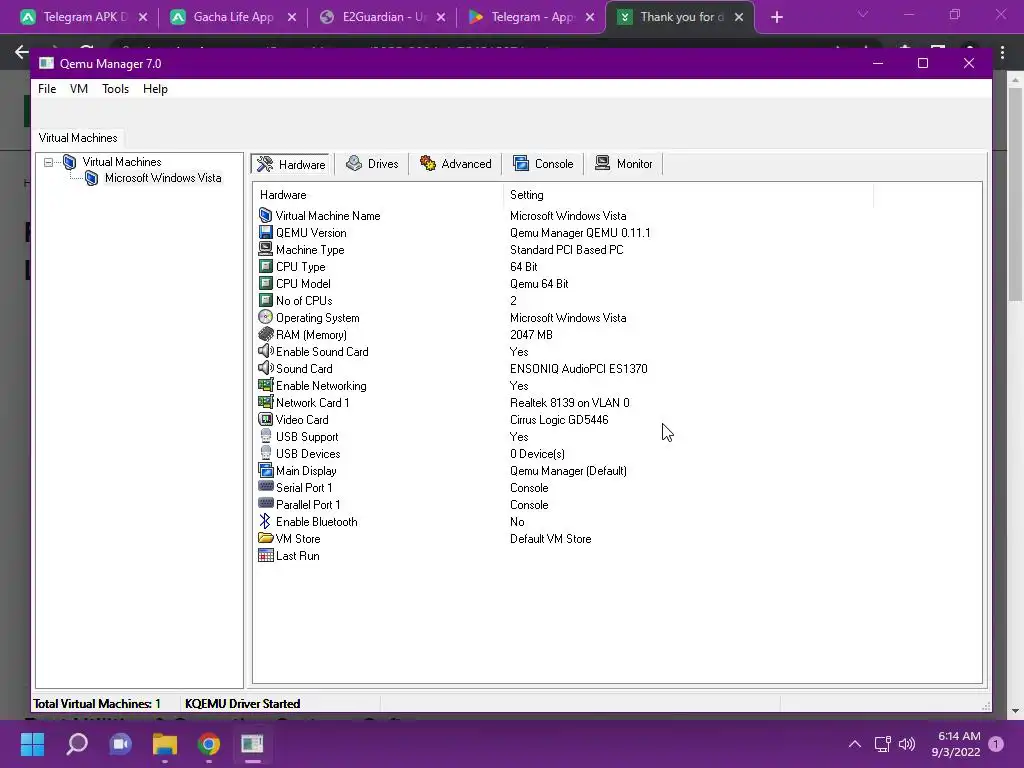Click the '0 Device(s)' value

click(537, 454)
